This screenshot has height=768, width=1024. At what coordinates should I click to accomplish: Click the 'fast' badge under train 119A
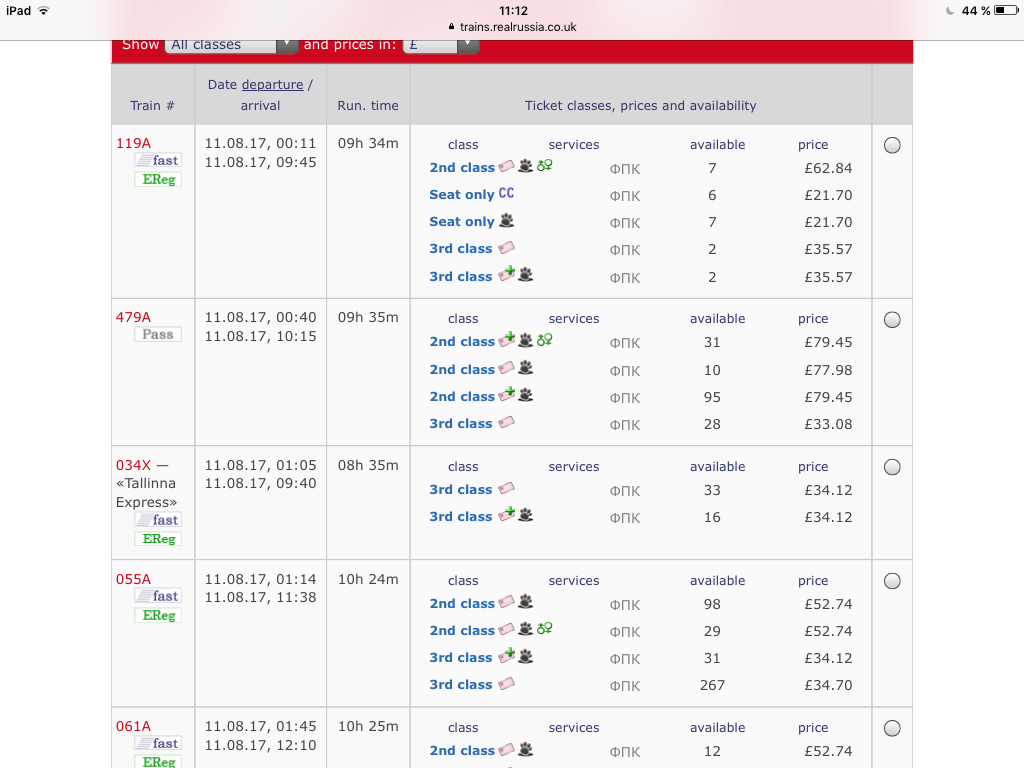158,160
